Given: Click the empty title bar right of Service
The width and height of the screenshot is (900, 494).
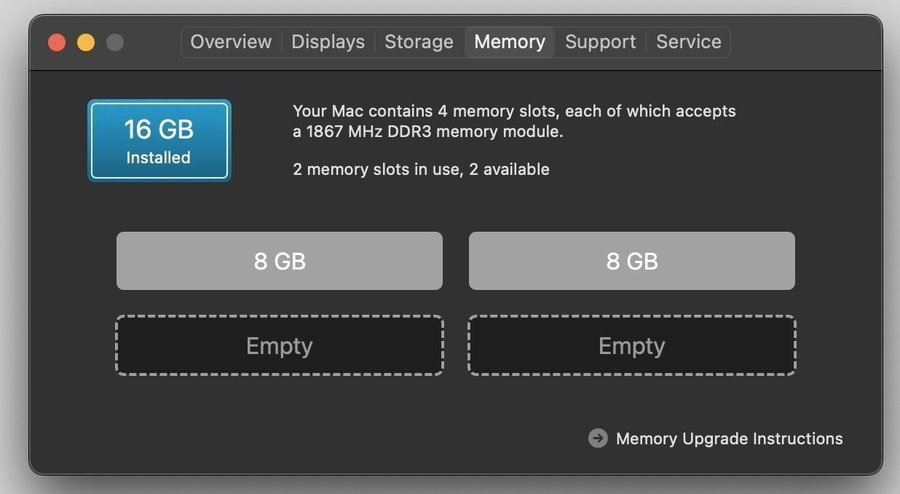Looking at the screenshot, I should pos(800,42).
